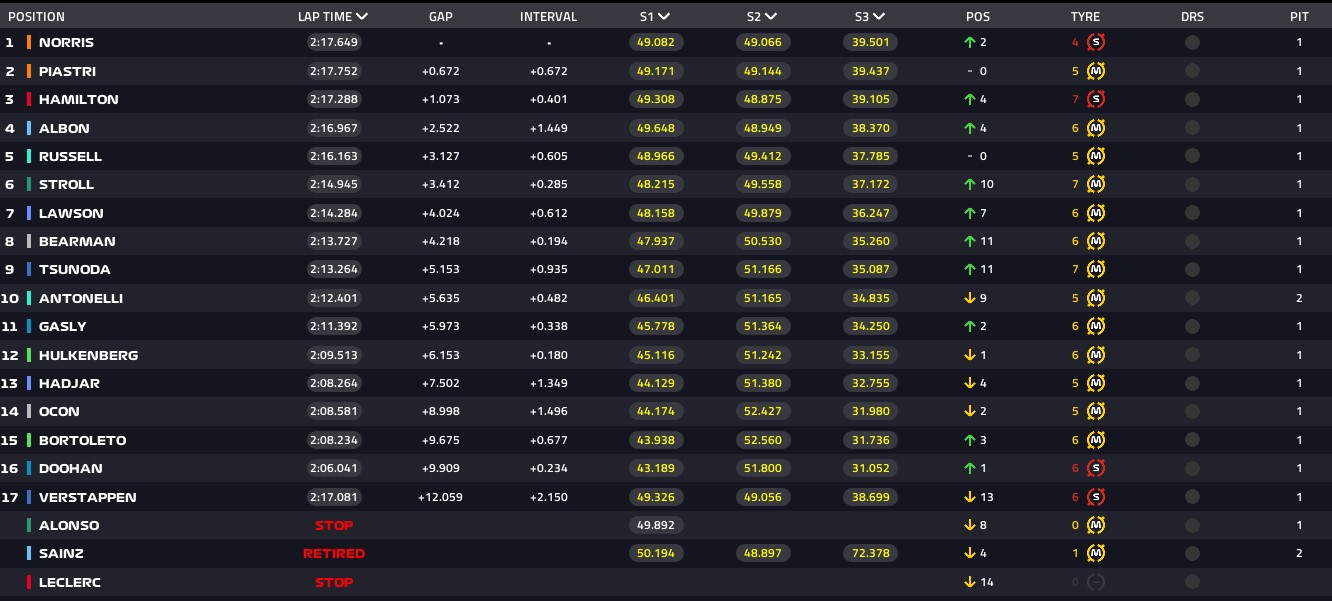
Task: Click Hamilton's soft tyre icon
Action: click(x=1096, y=100)
